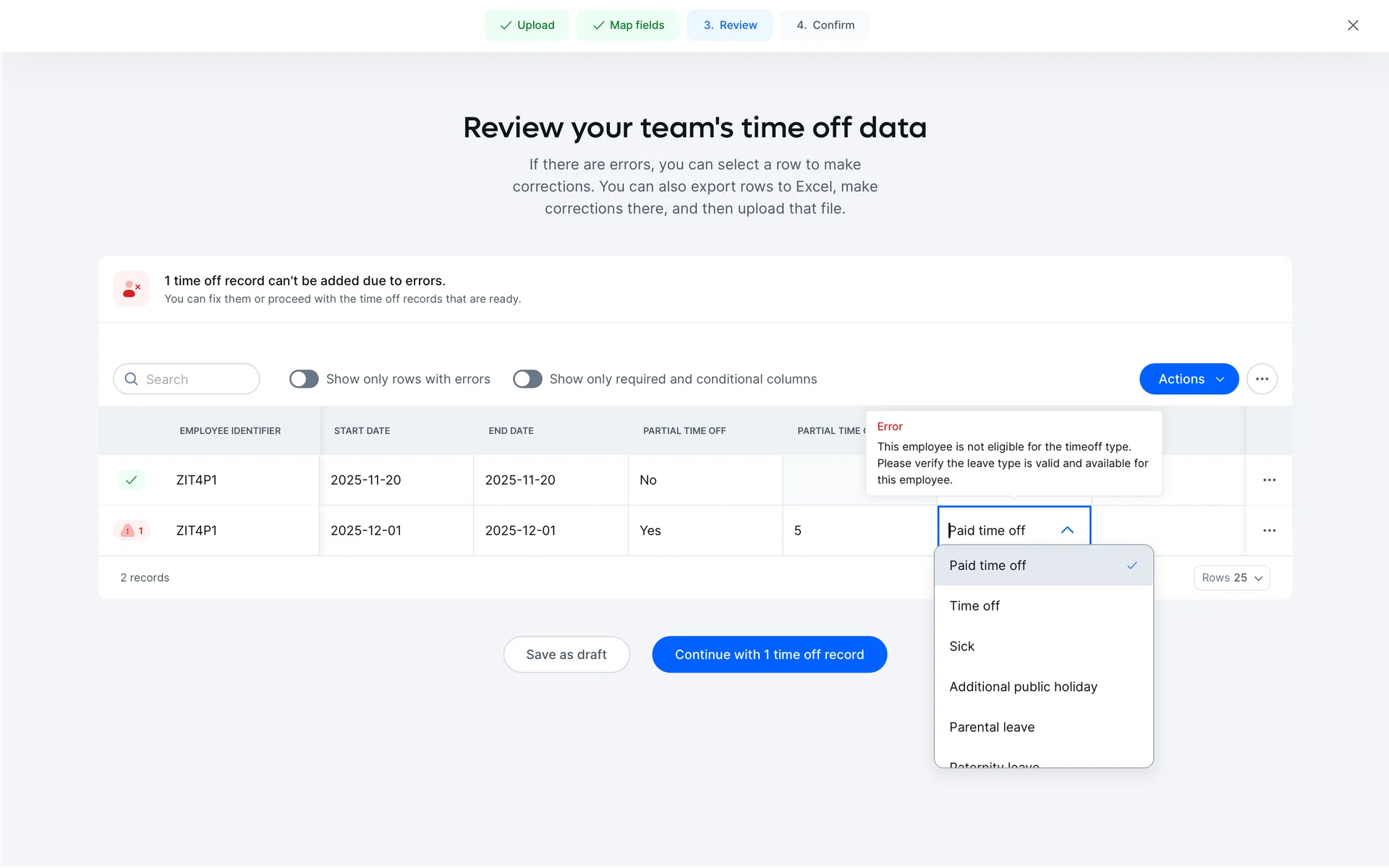The image size is (1389, 868).
Task: Go back to the Map fields step
Action: click(628, 25)
